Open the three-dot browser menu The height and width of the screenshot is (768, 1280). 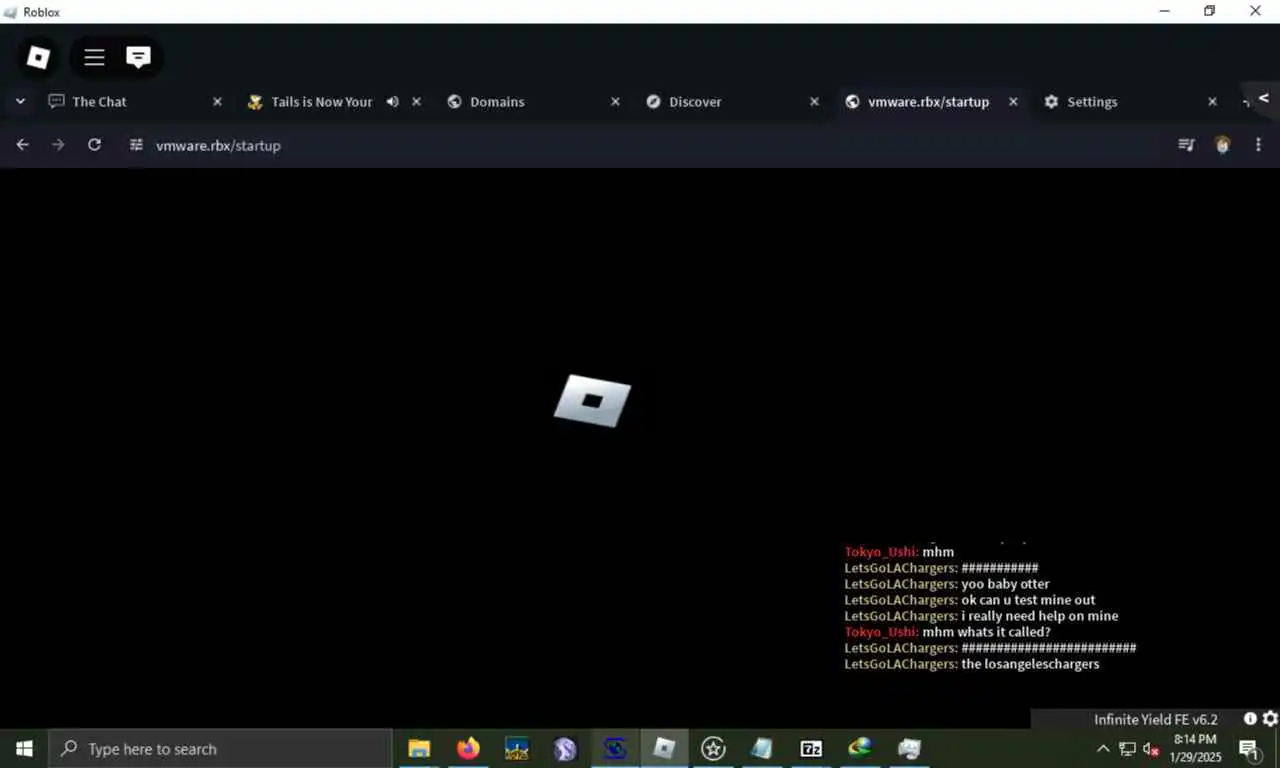[1258, 145]
